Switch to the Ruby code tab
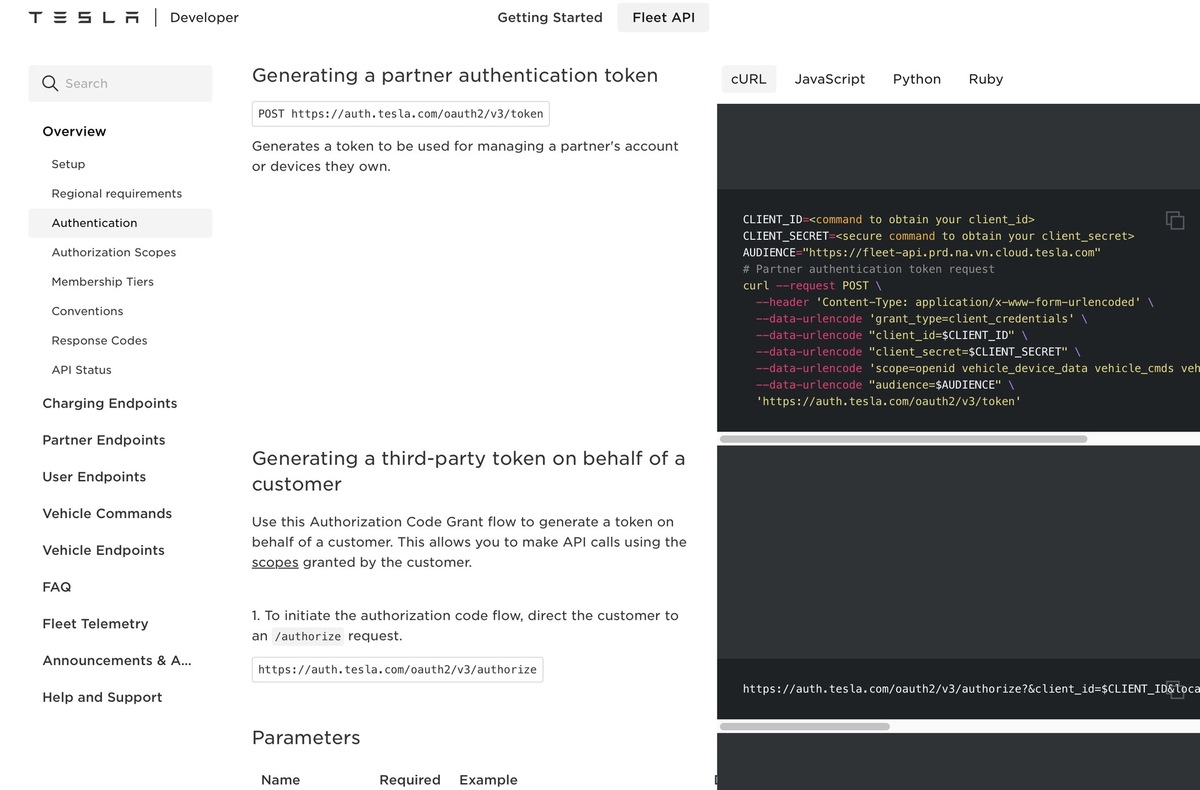 985,79
